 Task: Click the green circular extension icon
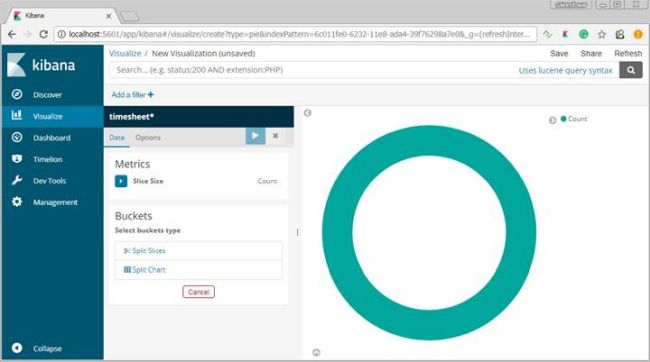[x=584, y=34]
